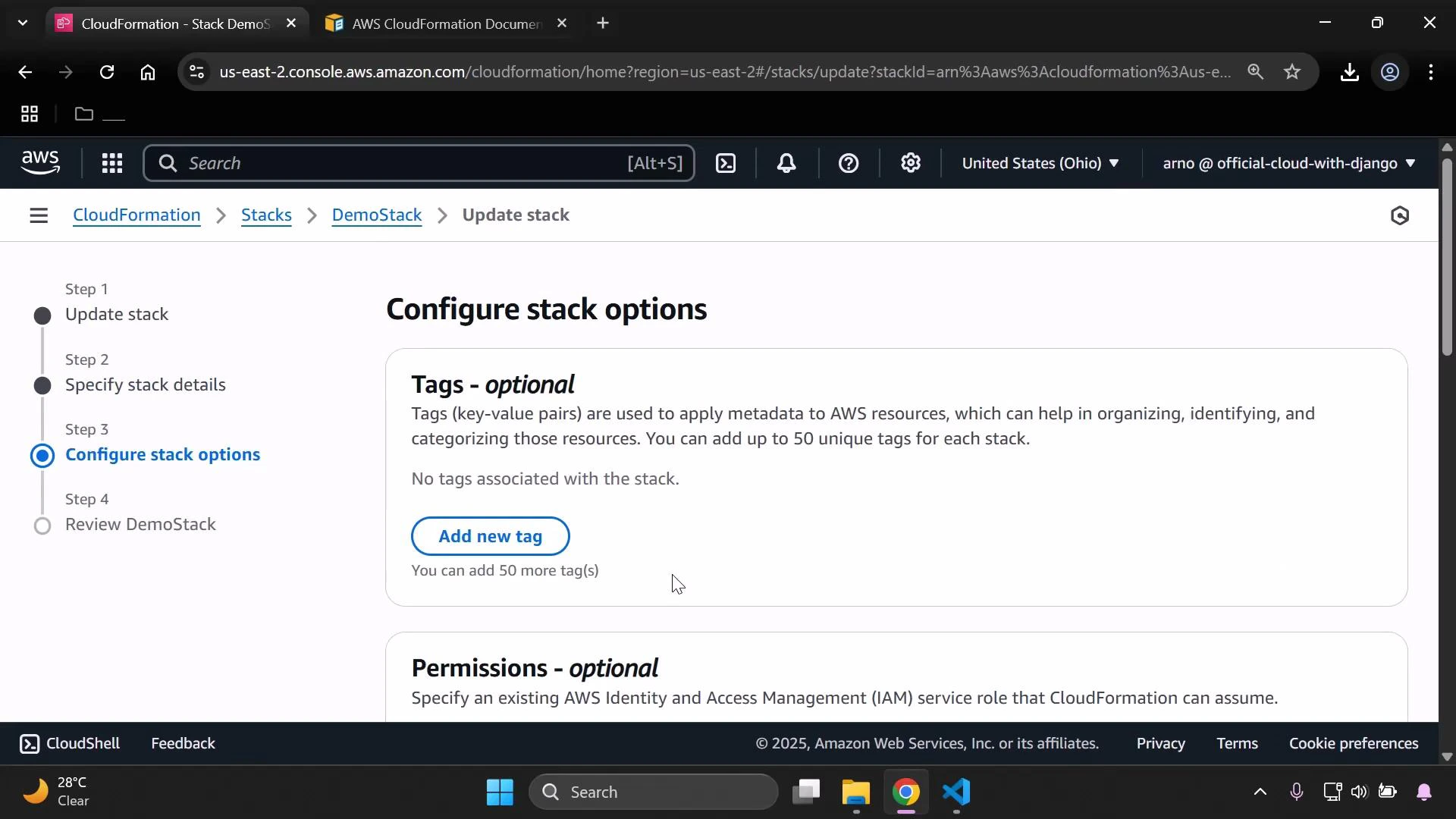Open the Cookie preferences link

1354,743
